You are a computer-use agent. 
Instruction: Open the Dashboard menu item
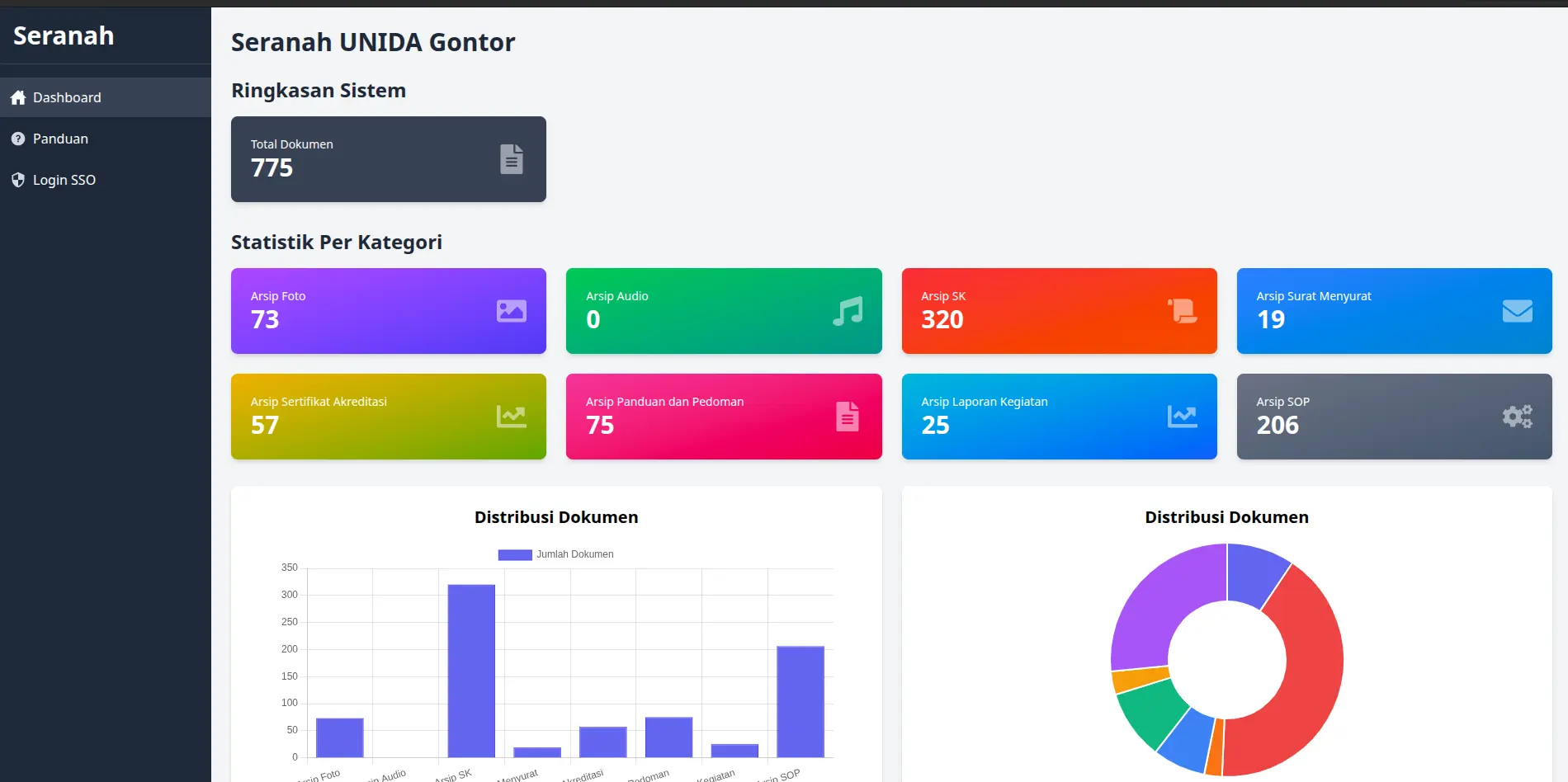67,97
